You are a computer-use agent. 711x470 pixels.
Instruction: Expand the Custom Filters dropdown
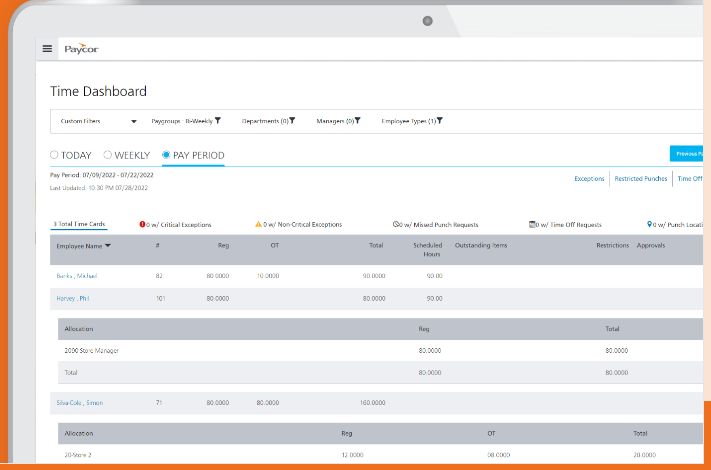134,122
